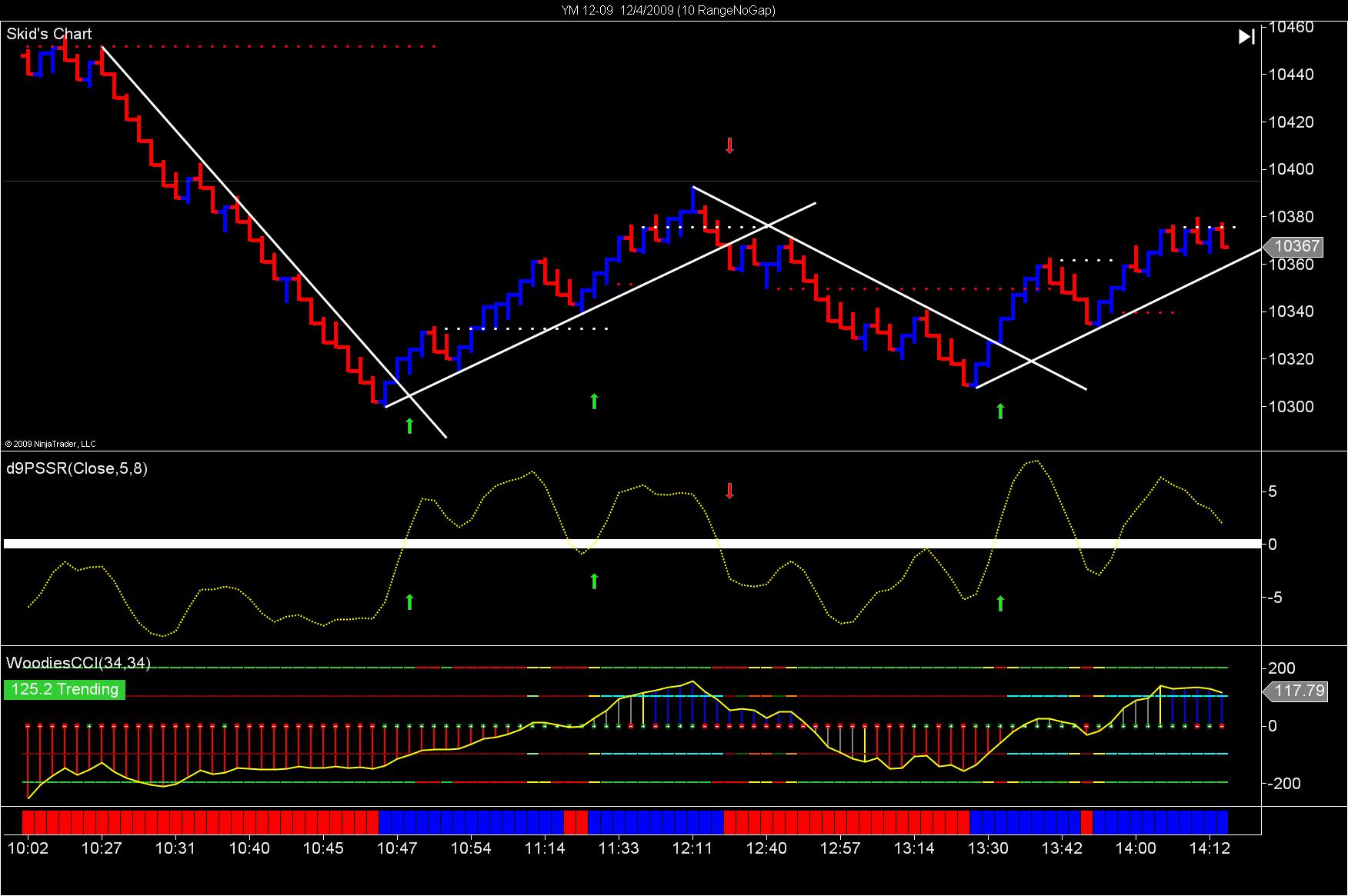Click green up arrow below the 10300 price low

(409, 425)
